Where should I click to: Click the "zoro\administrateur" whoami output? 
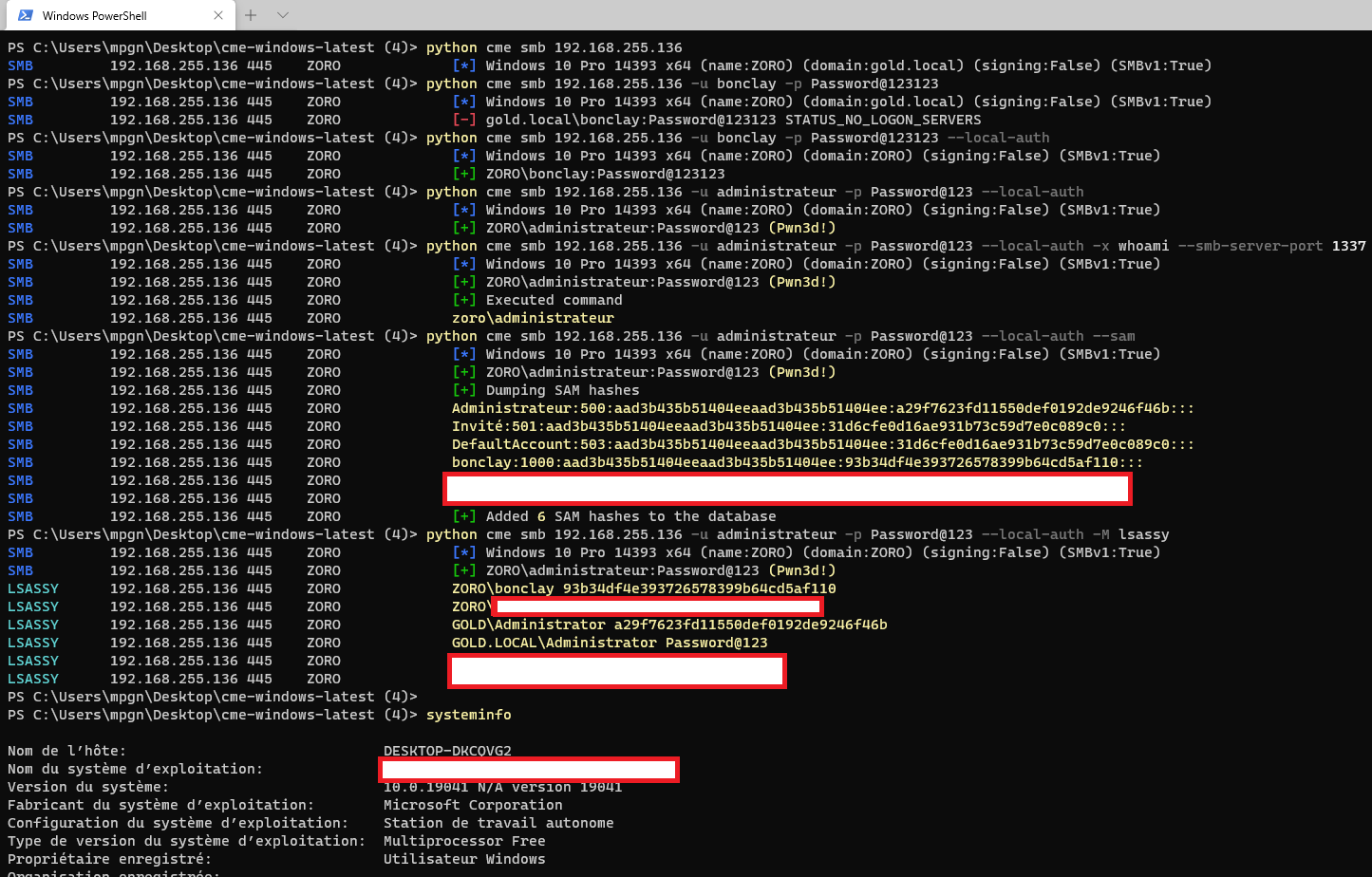click(534, 318)
